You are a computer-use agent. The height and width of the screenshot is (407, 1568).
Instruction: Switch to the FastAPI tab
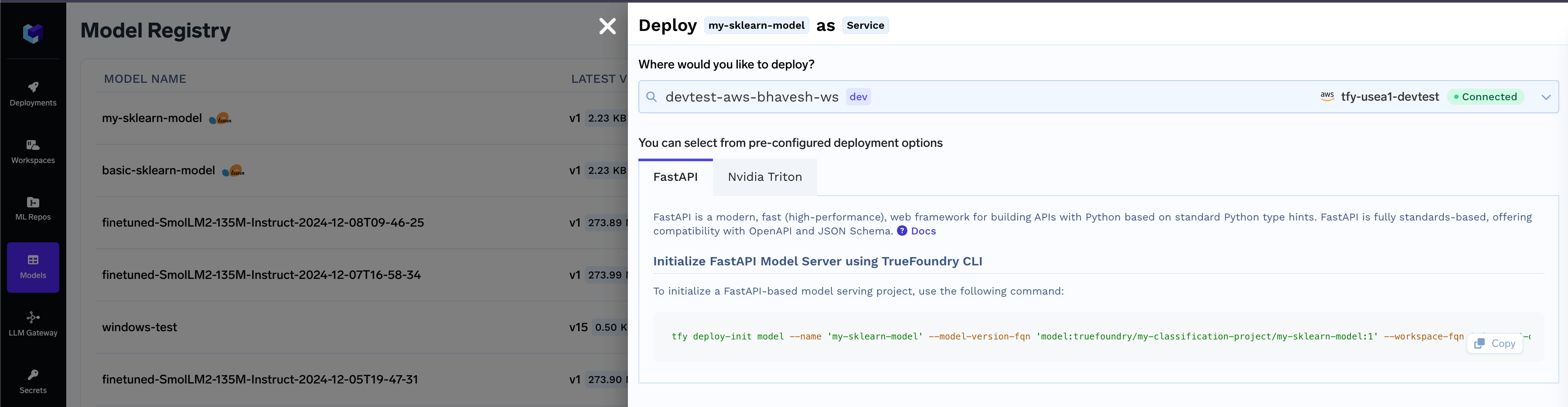click(675, 177)
